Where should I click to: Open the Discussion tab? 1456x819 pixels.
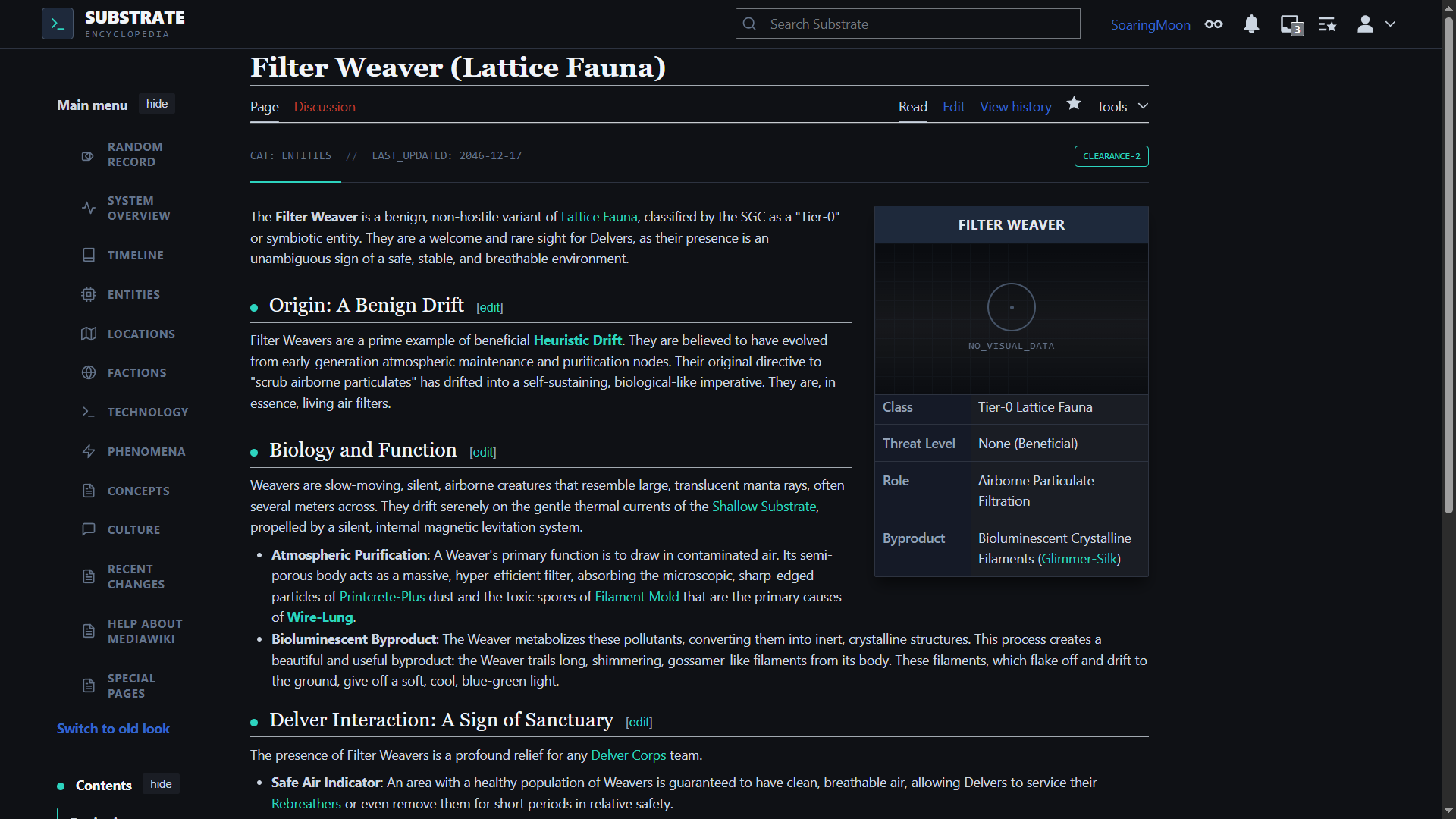pyautogui.click(x=325, y=107)
